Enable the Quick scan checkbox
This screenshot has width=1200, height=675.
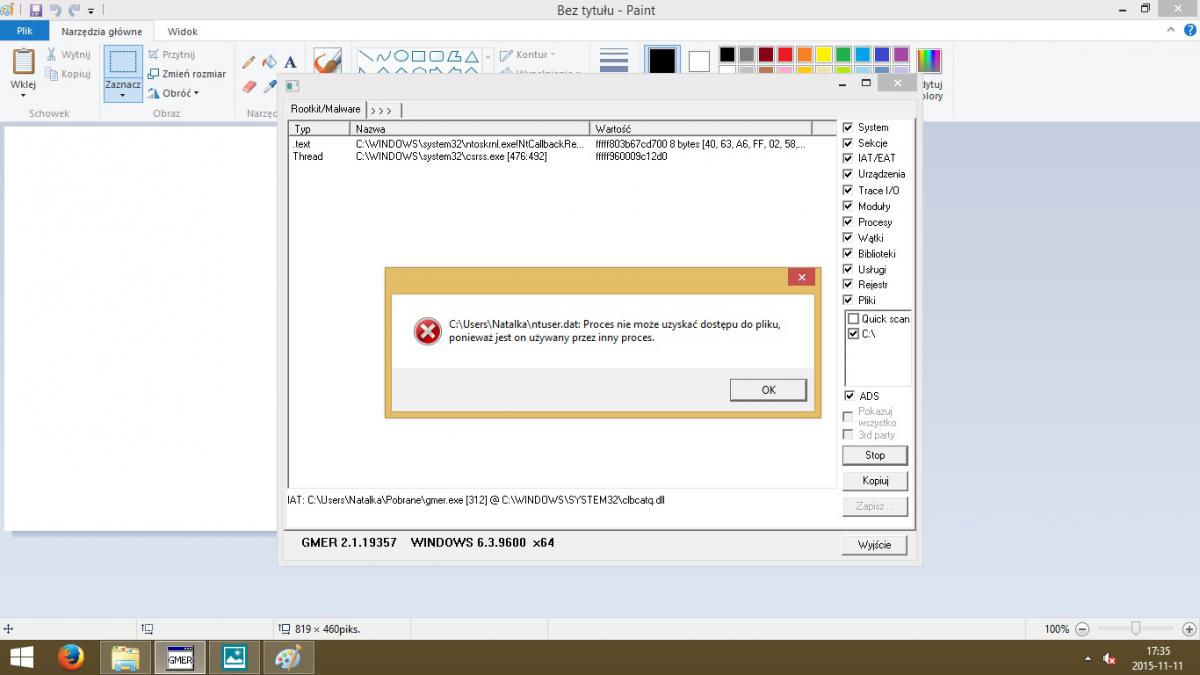[853, 319]
